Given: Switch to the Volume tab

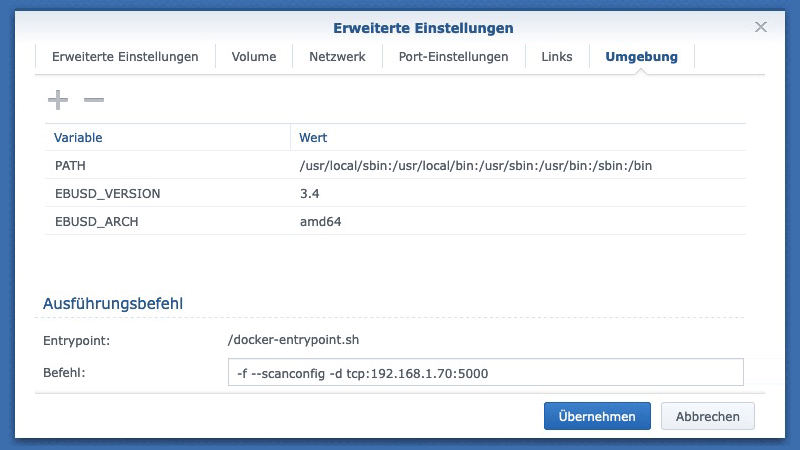Looking at the screenshot, I should pos(253,57).
